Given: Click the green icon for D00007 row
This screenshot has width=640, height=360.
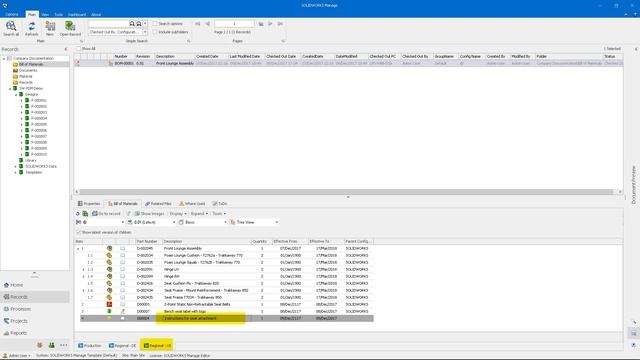Looking at the screenshot, I should click(x=109, y=311).
